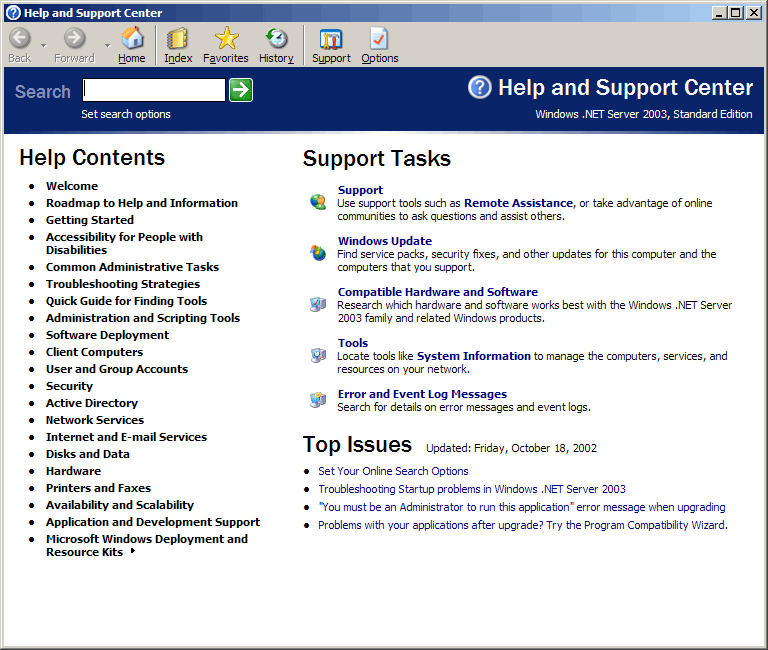Click inside the Search text box

tap(154, 90)
